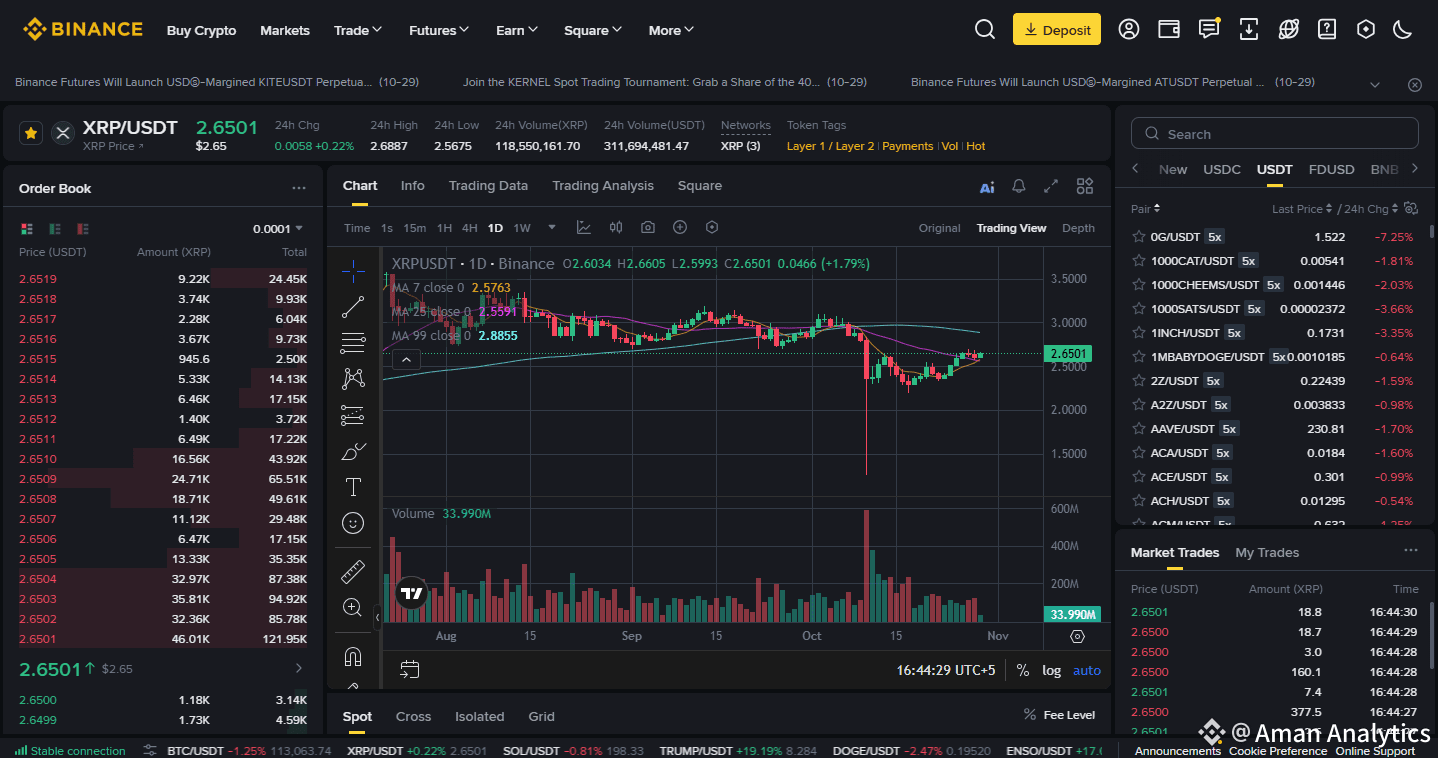Expand the announcements banner chevron
The height and width of the screenshot is (758, 1438).
1375,84
